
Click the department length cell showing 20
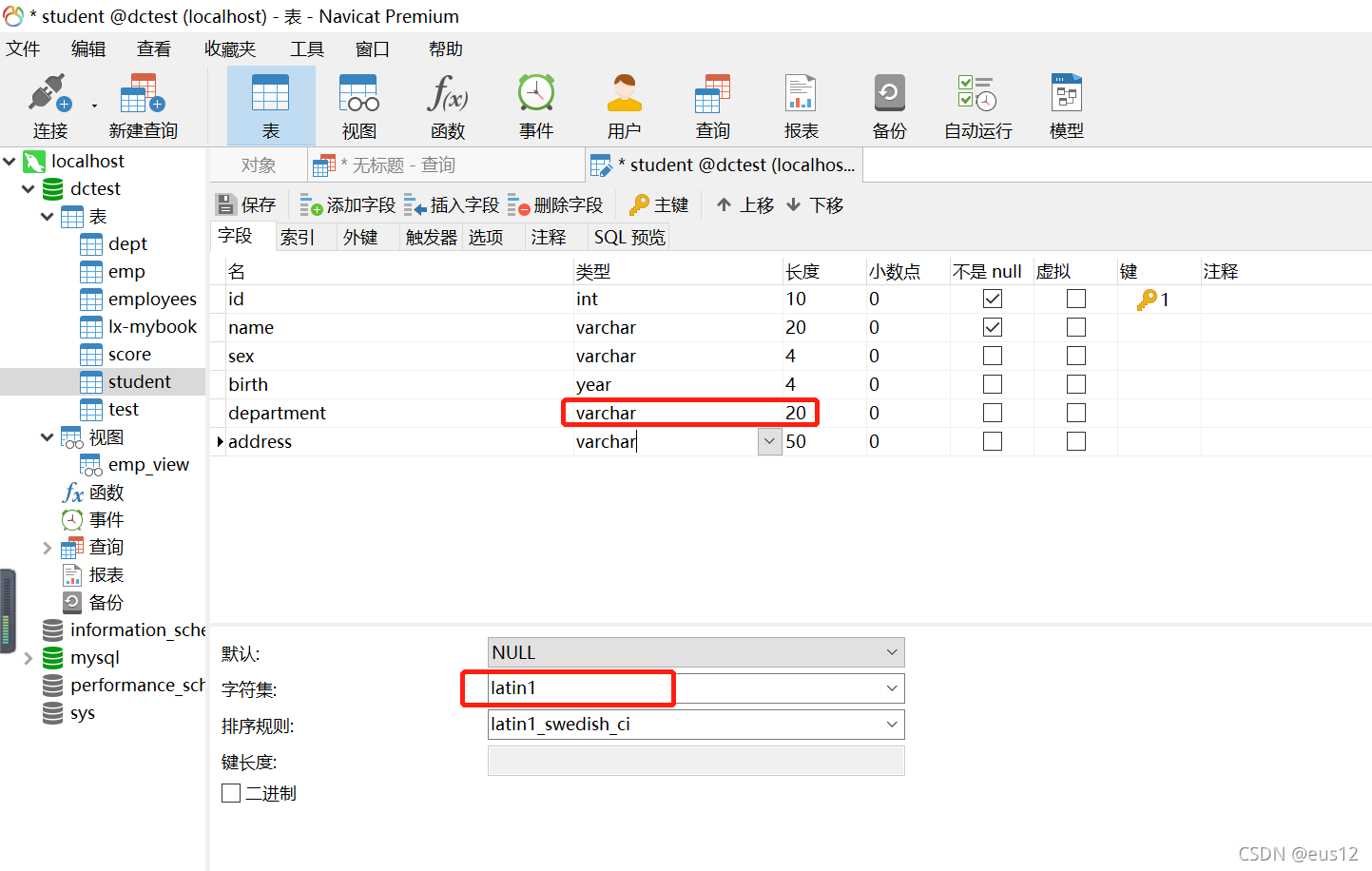[x=823, y=413]
